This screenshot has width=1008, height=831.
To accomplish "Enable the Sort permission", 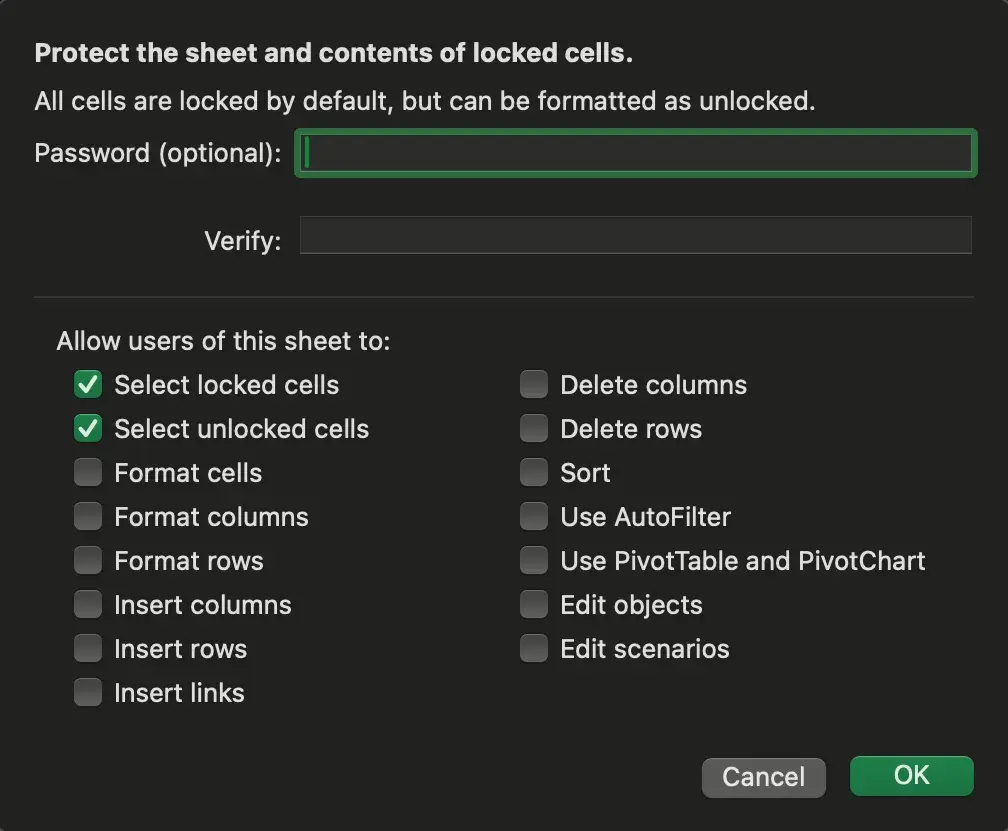I will pyautogui.click(x=534, y=472).
